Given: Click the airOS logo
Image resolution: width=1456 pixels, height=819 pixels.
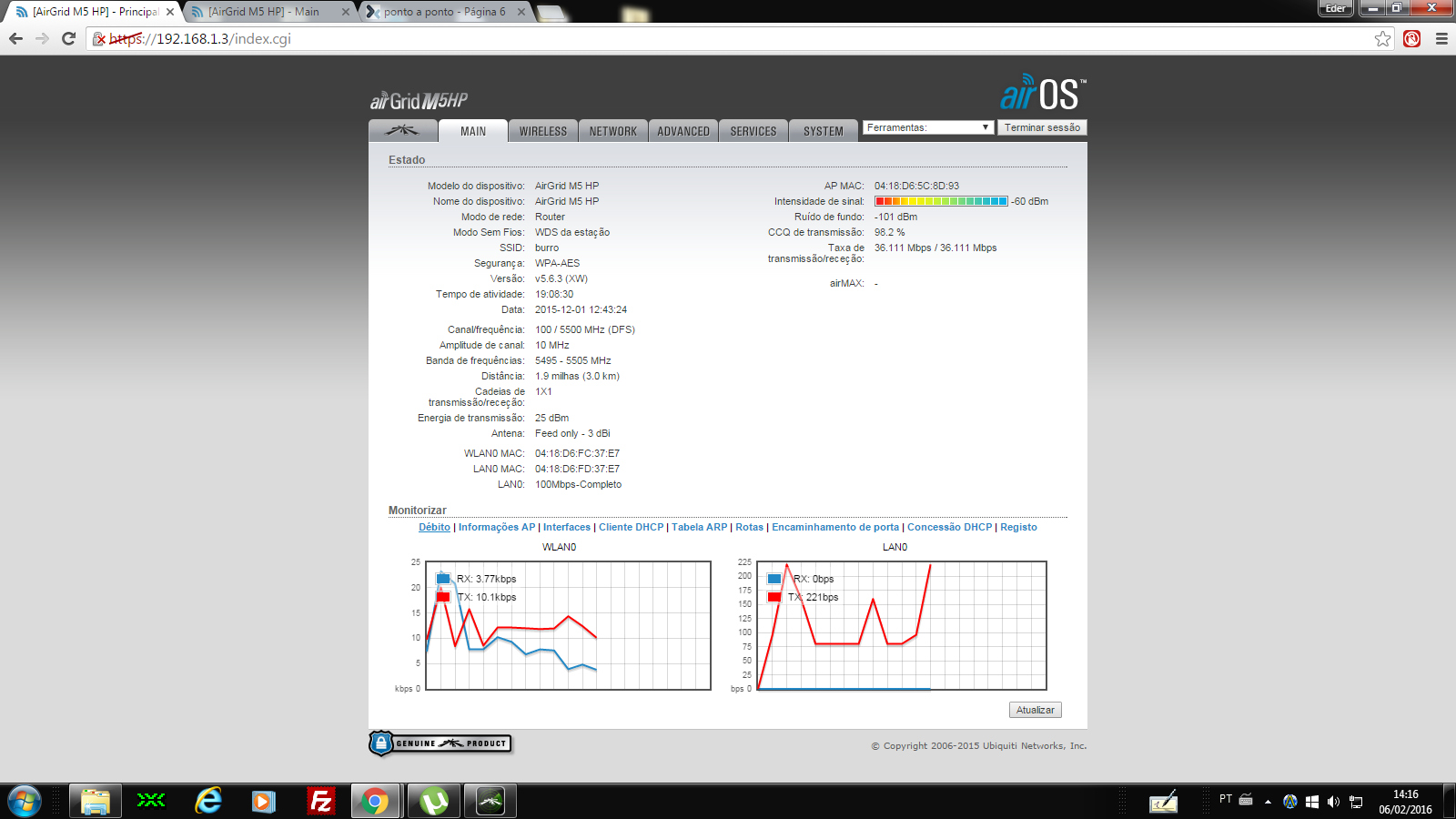Looking at the screenshot, I should pyautogui.click(x=1043, y=93).
